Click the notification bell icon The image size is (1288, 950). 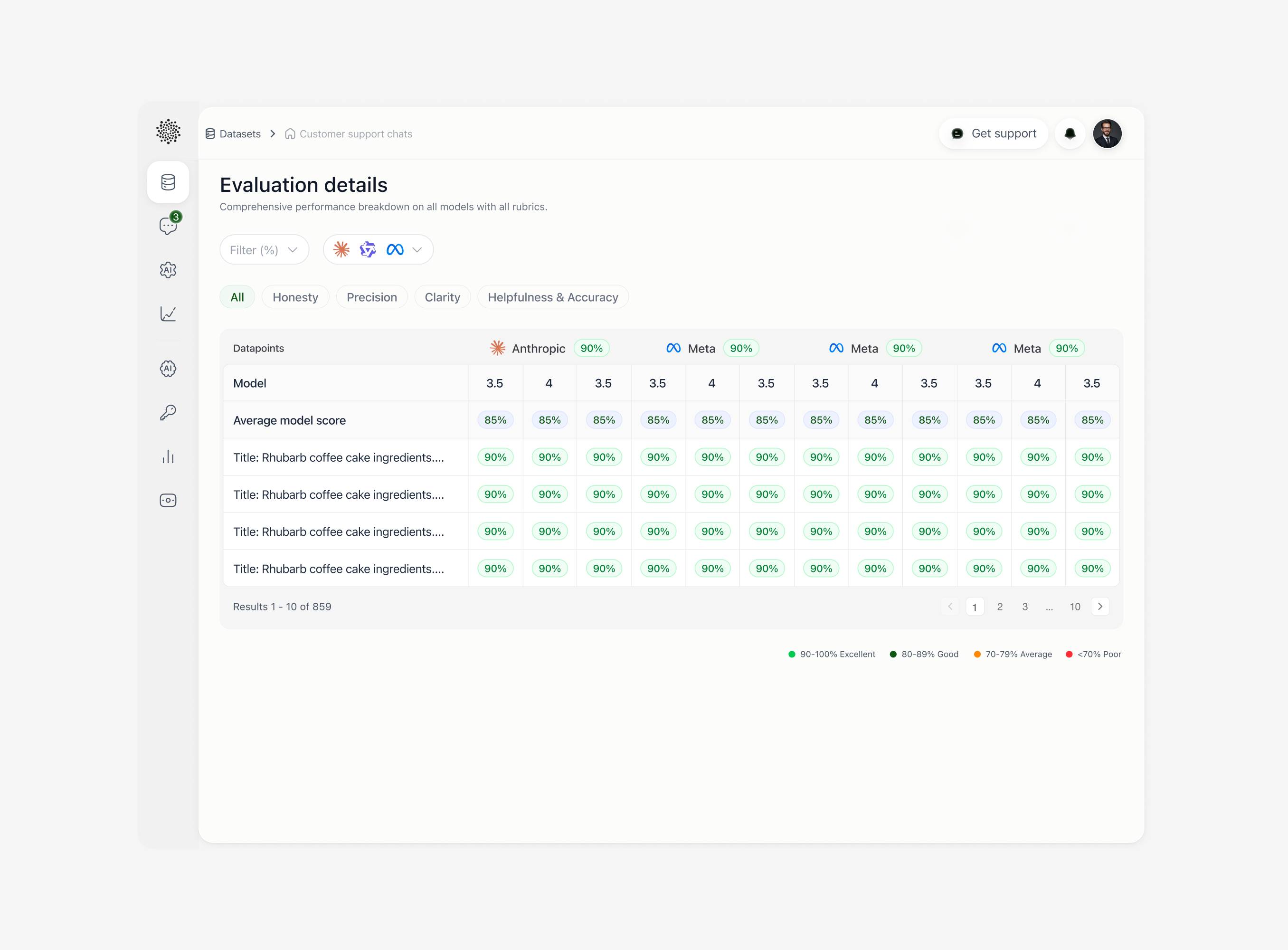[1070, 134]
